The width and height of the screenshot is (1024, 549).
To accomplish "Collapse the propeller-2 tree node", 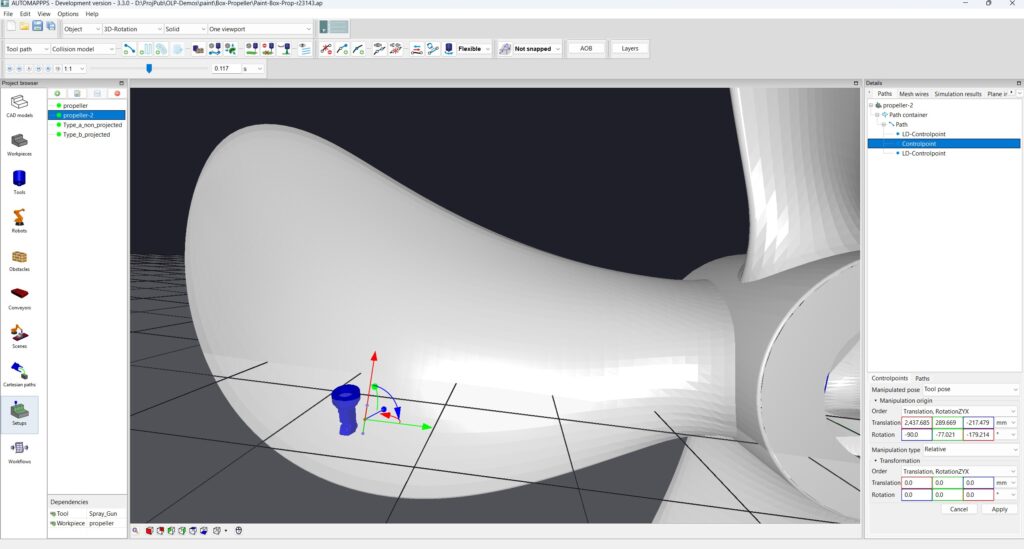I will [x=871, y=105].
